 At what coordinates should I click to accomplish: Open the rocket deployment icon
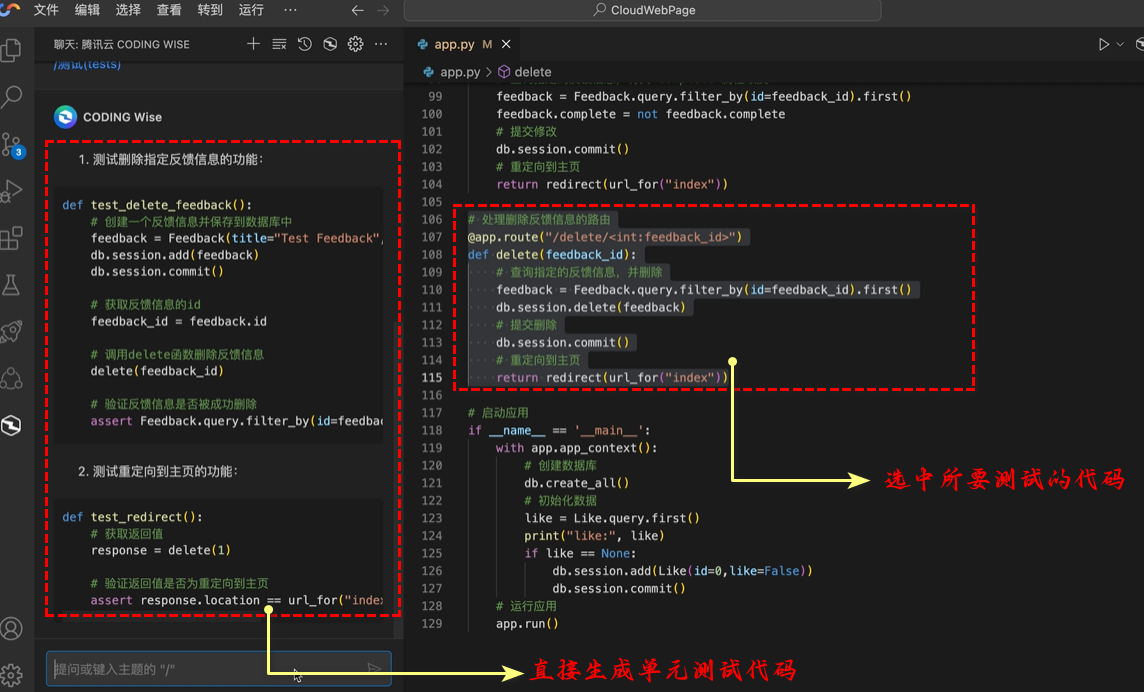[12, 331]
